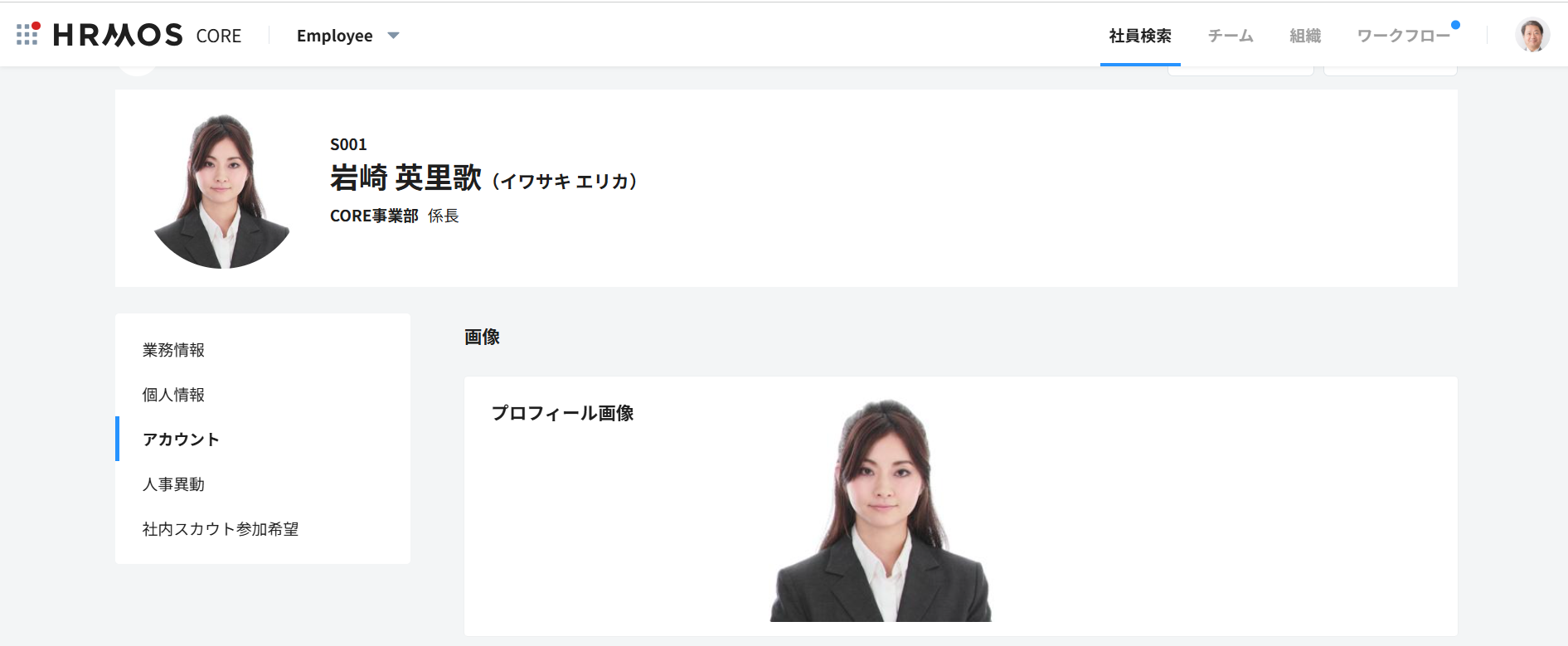Click the employee number S001
Viewport: 1568px width, 646px height.
(348, 144)
